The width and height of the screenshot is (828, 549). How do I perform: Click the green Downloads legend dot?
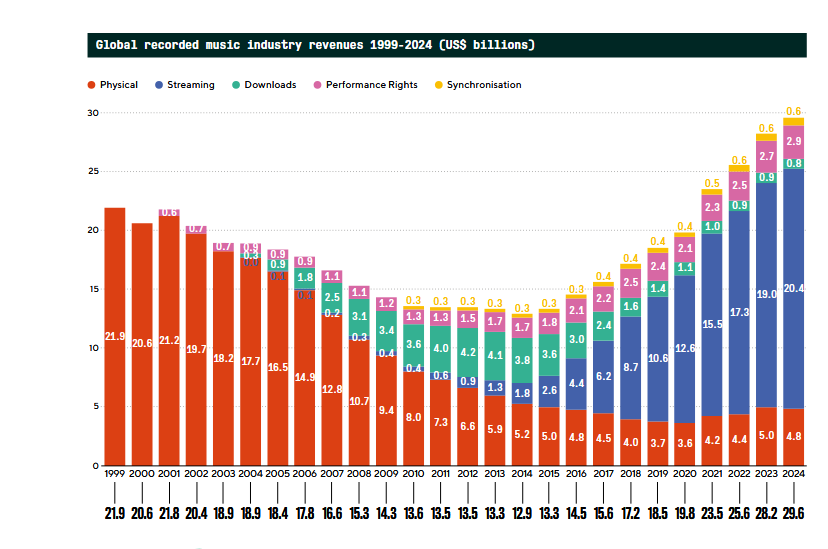[x=236, y=85]
